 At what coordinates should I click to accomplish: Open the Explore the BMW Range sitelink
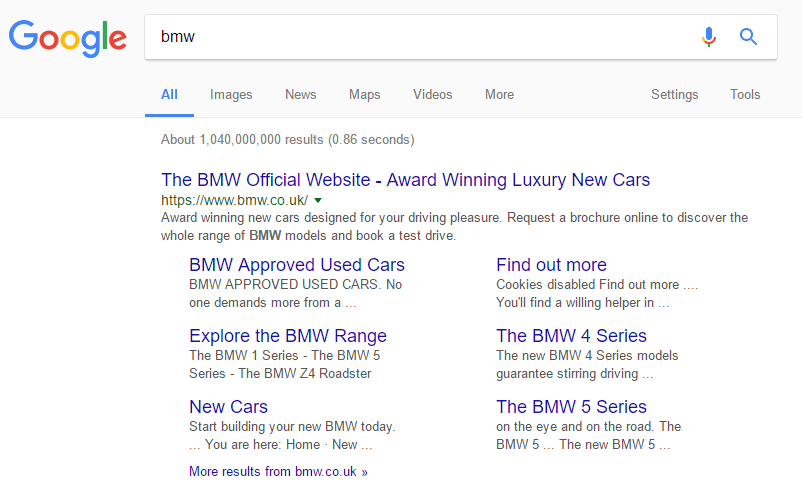[287, 336]
